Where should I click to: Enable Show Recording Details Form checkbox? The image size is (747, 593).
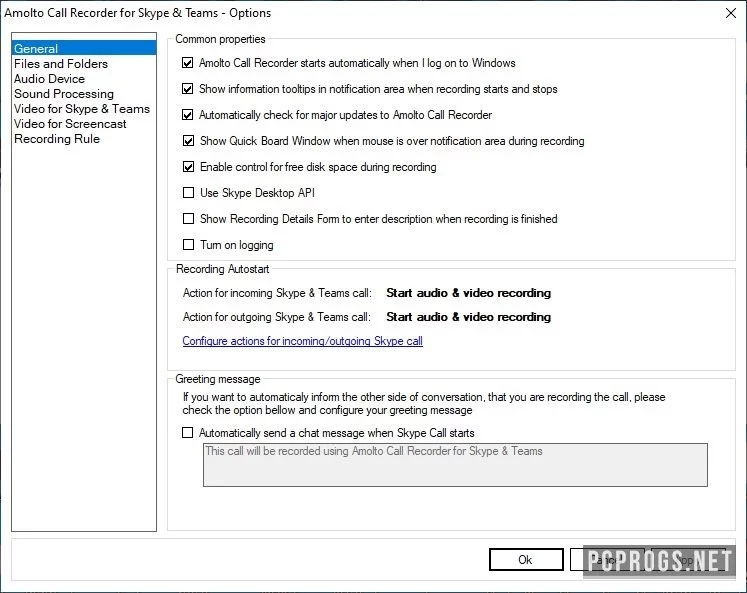[x=189, y=219]
